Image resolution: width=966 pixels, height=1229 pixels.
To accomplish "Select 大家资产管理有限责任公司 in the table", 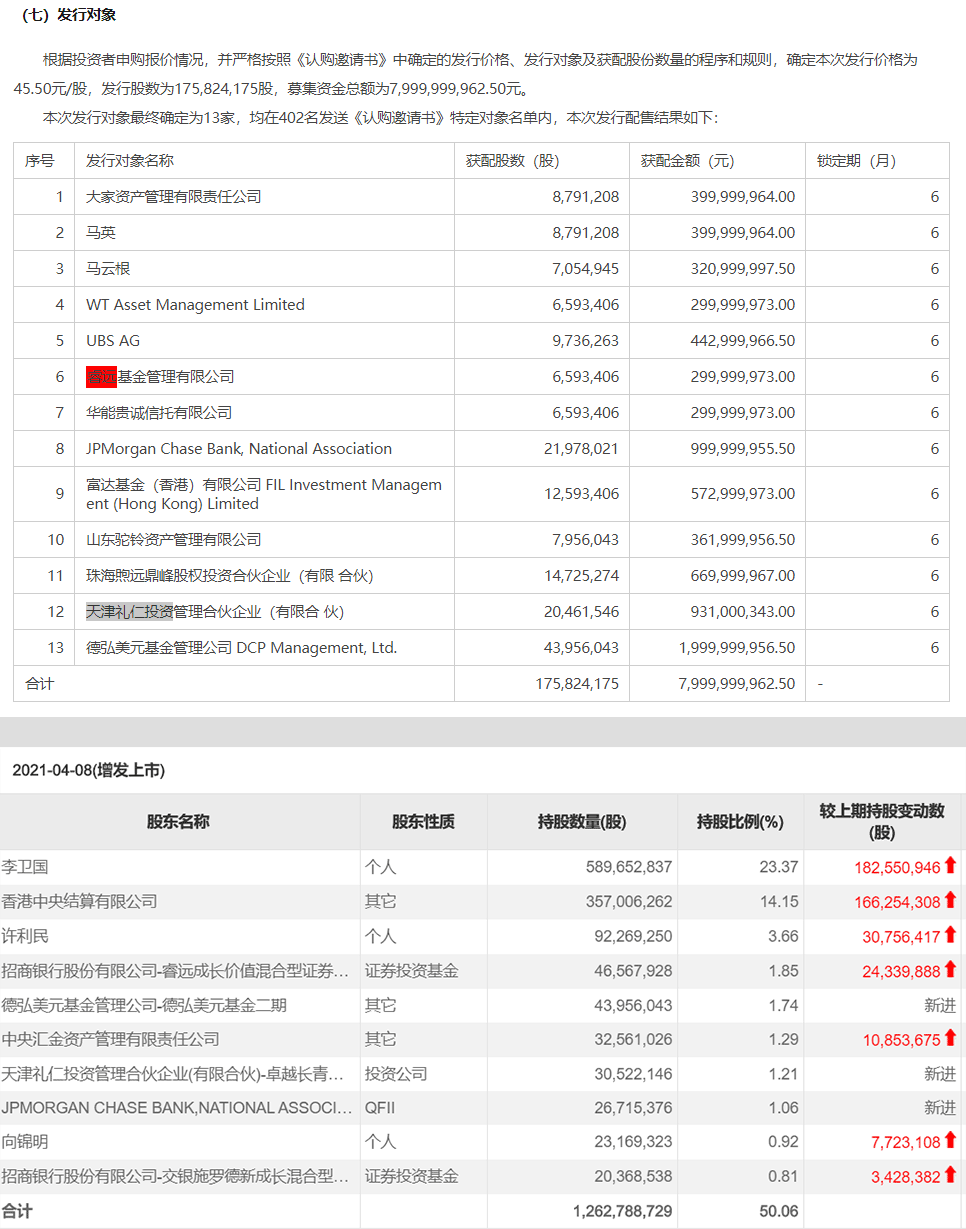I will [x=174, y=197].
